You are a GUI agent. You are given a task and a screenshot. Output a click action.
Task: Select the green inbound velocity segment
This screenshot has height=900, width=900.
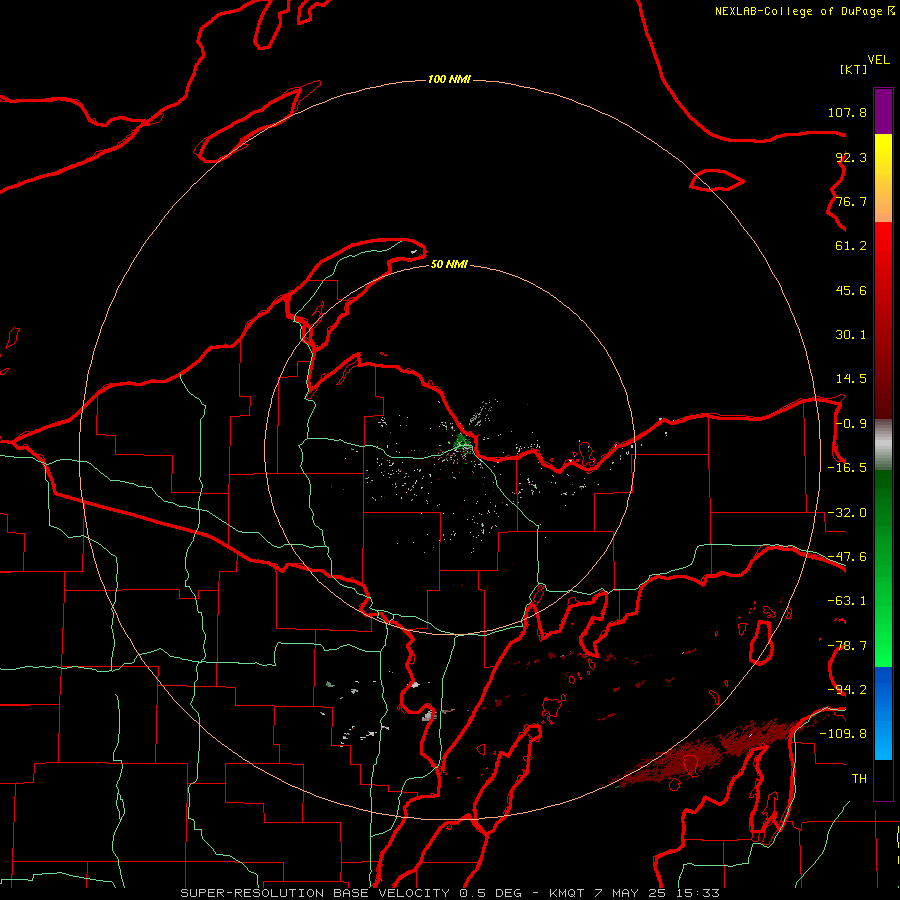(883, 568)
